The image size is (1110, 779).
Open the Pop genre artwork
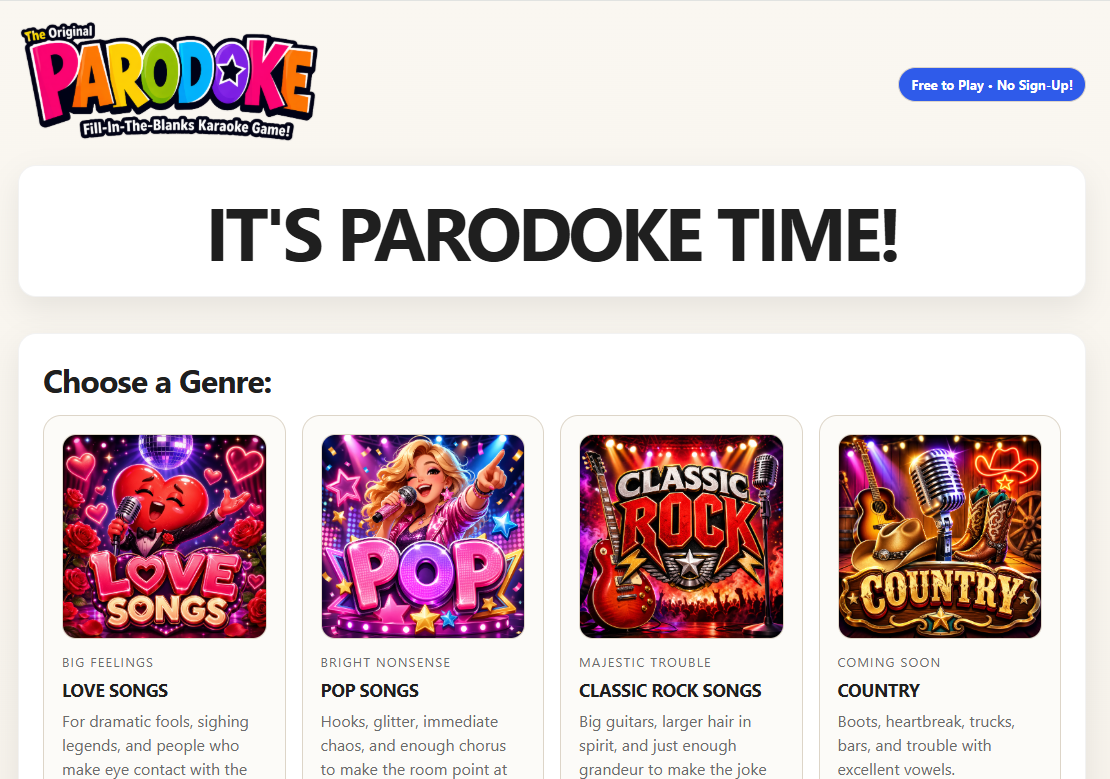423,537
